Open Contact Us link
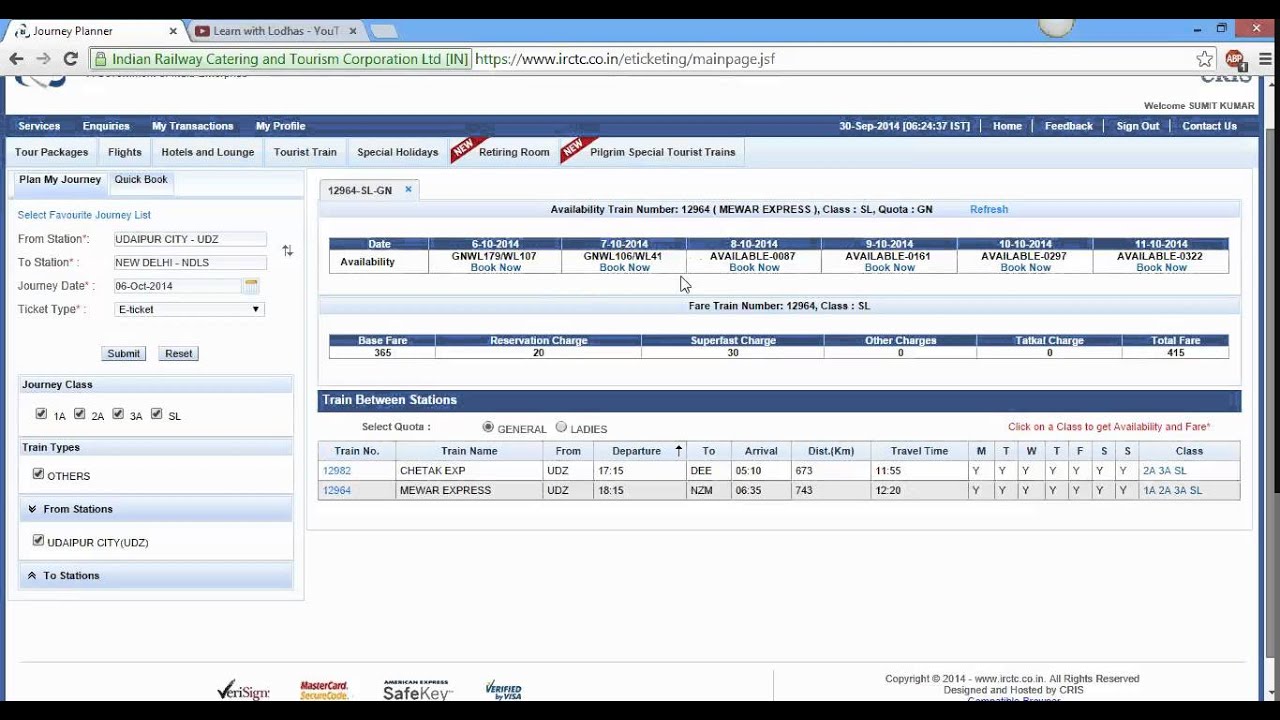The height and width of the screenshot is (720, 1280). 1209,126
